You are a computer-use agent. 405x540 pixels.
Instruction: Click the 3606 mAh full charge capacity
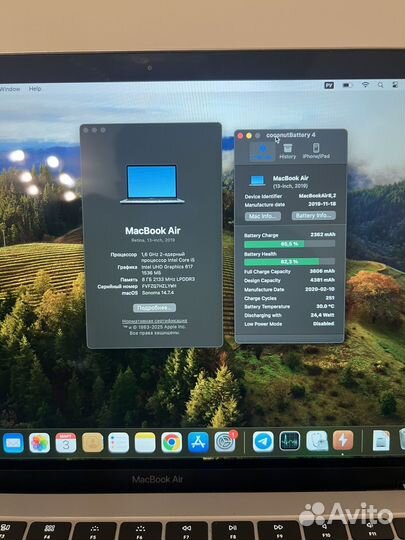pos(322,271)
